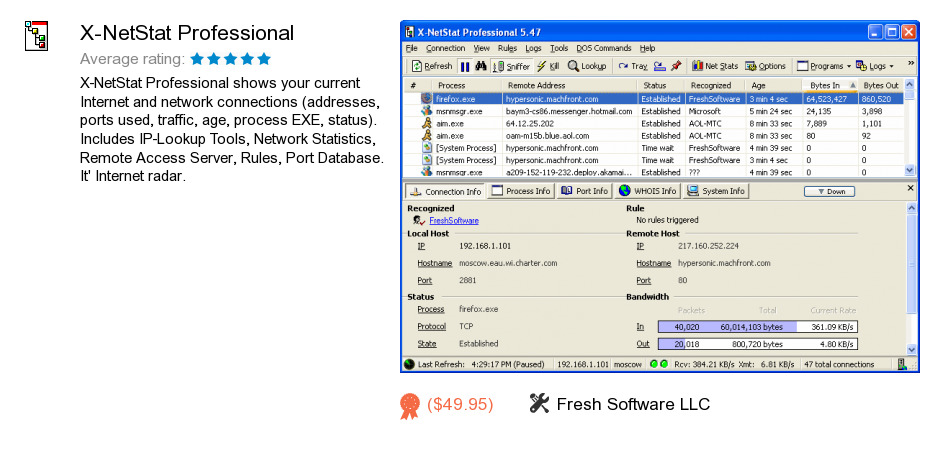Click the red pushpin stay-on-top icon
This screenshot has height=450, width=940.
(x=676, y=66)
